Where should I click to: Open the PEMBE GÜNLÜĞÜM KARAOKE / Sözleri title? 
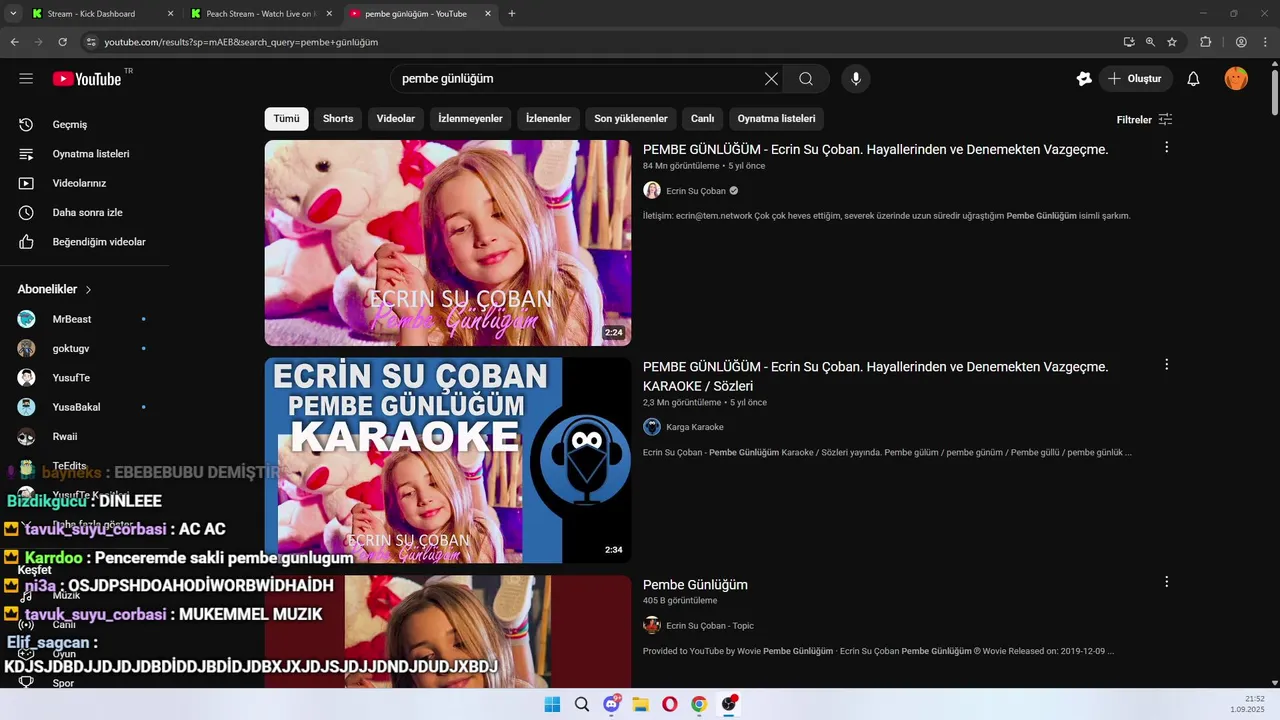[875, 376]
